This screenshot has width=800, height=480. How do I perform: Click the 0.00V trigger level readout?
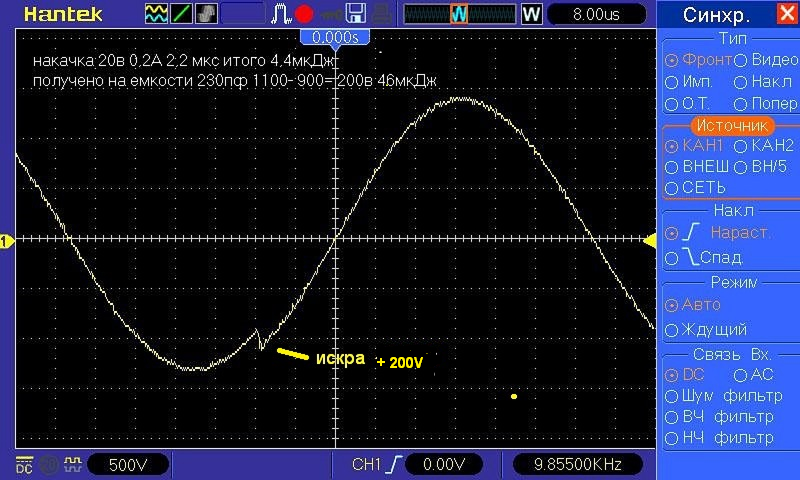pos(444,465)
